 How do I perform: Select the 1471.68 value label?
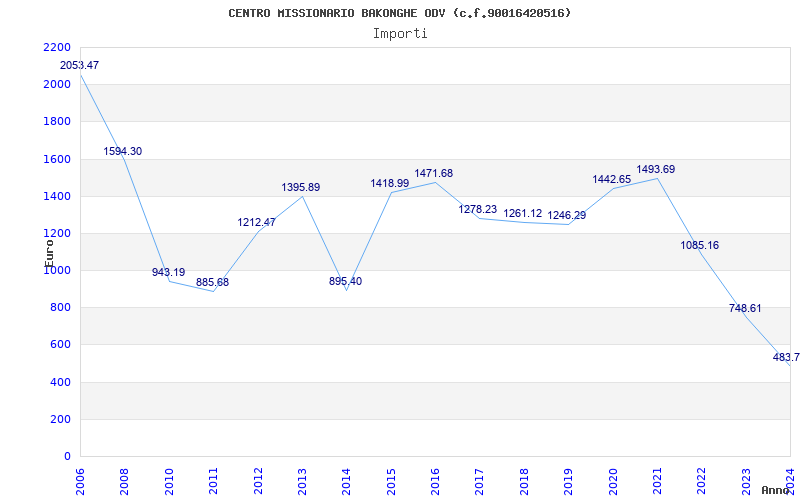click(434, 173)
